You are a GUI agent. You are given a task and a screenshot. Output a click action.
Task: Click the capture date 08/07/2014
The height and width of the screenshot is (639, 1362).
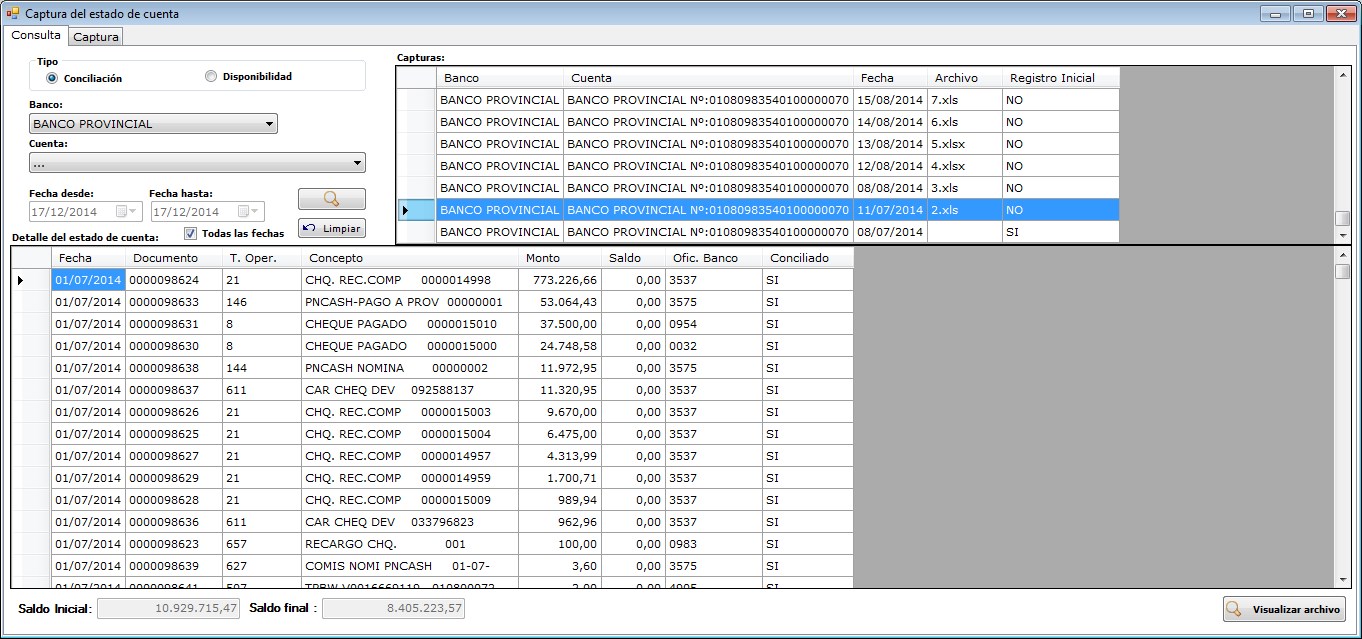point(889,232)
